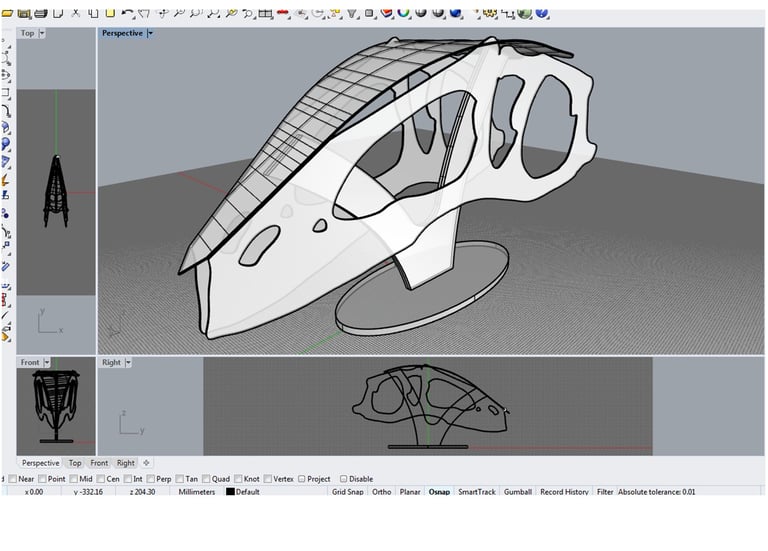The image size is (768, 551).
Task: Check the Perp osnap option
Action: pyautogui.click(x=150, y=479)
